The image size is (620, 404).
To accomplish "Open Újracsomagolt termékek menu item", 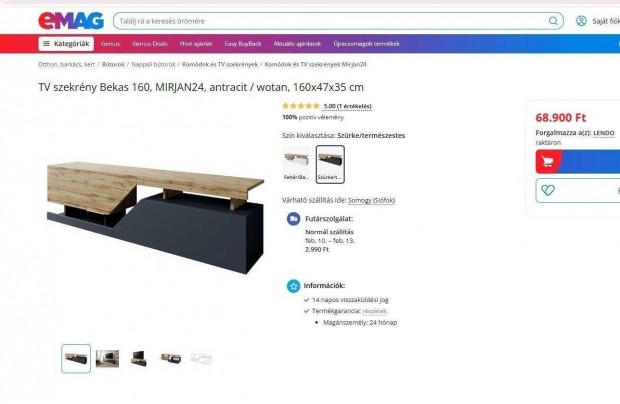I will point(367,43).
